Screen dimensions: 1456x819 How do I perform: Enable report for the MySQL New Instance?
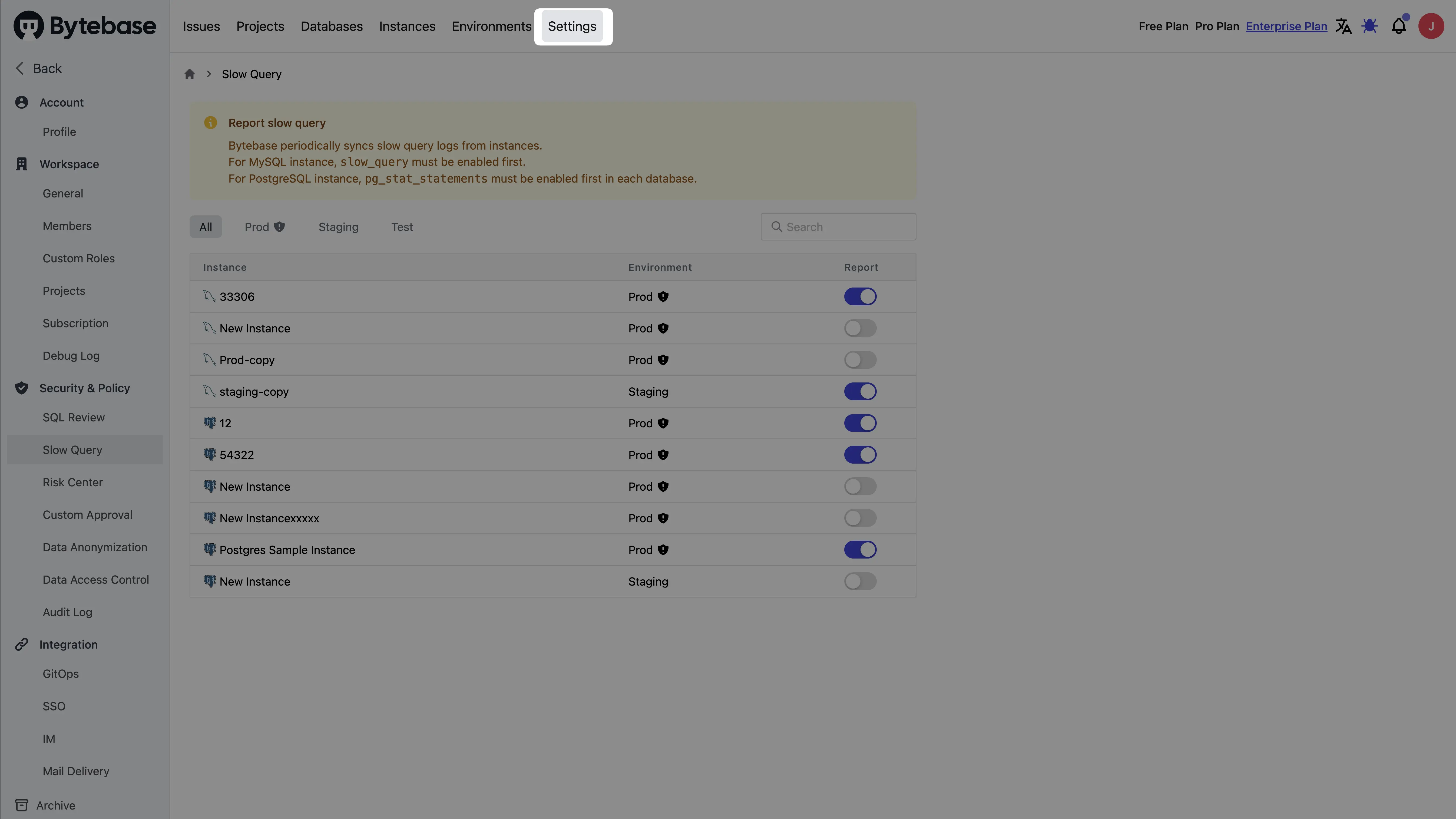[860, 328]
